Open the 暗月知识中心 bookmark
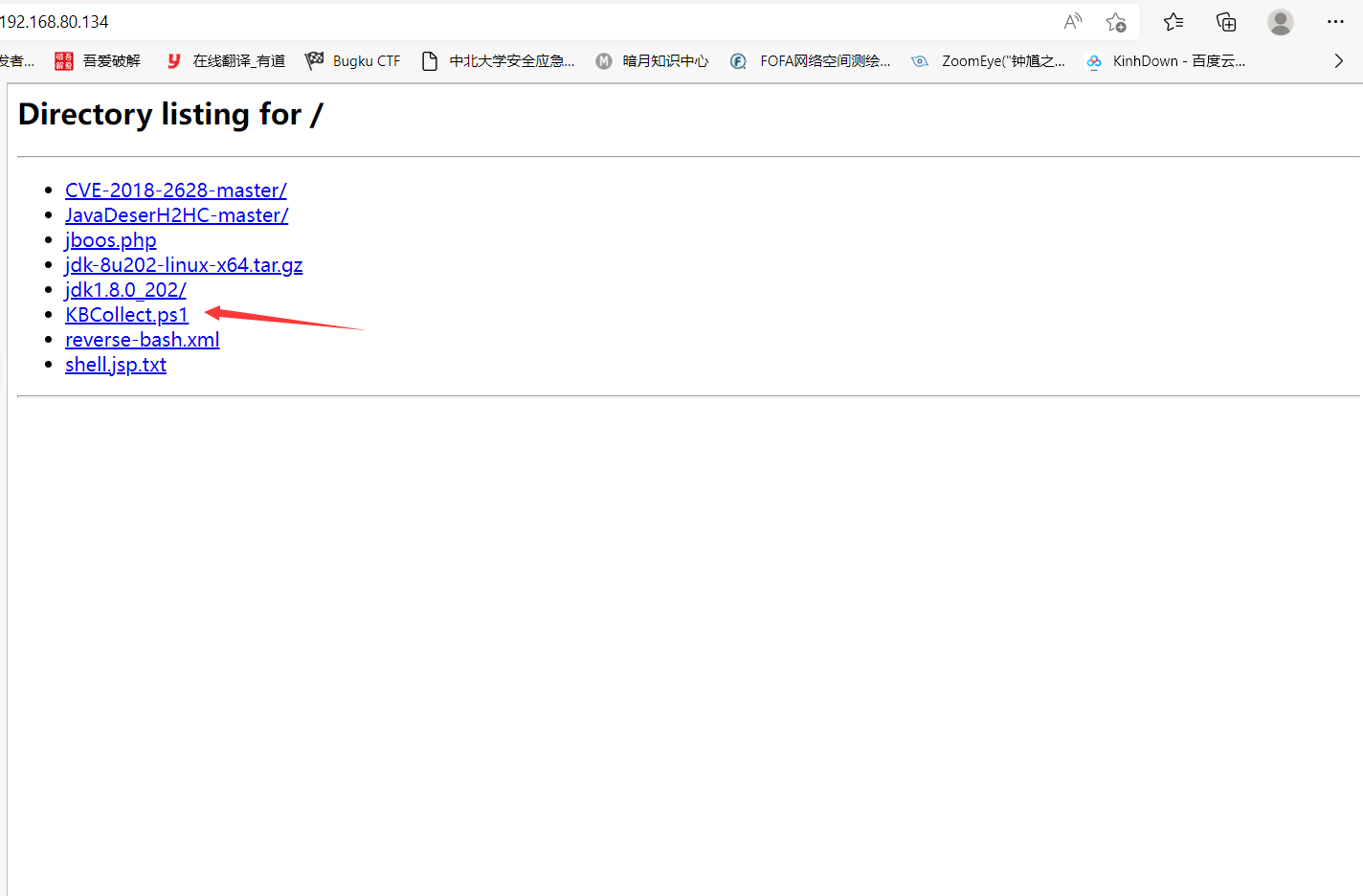Viewport: 1363px width, 896px height. pos(653,61)
